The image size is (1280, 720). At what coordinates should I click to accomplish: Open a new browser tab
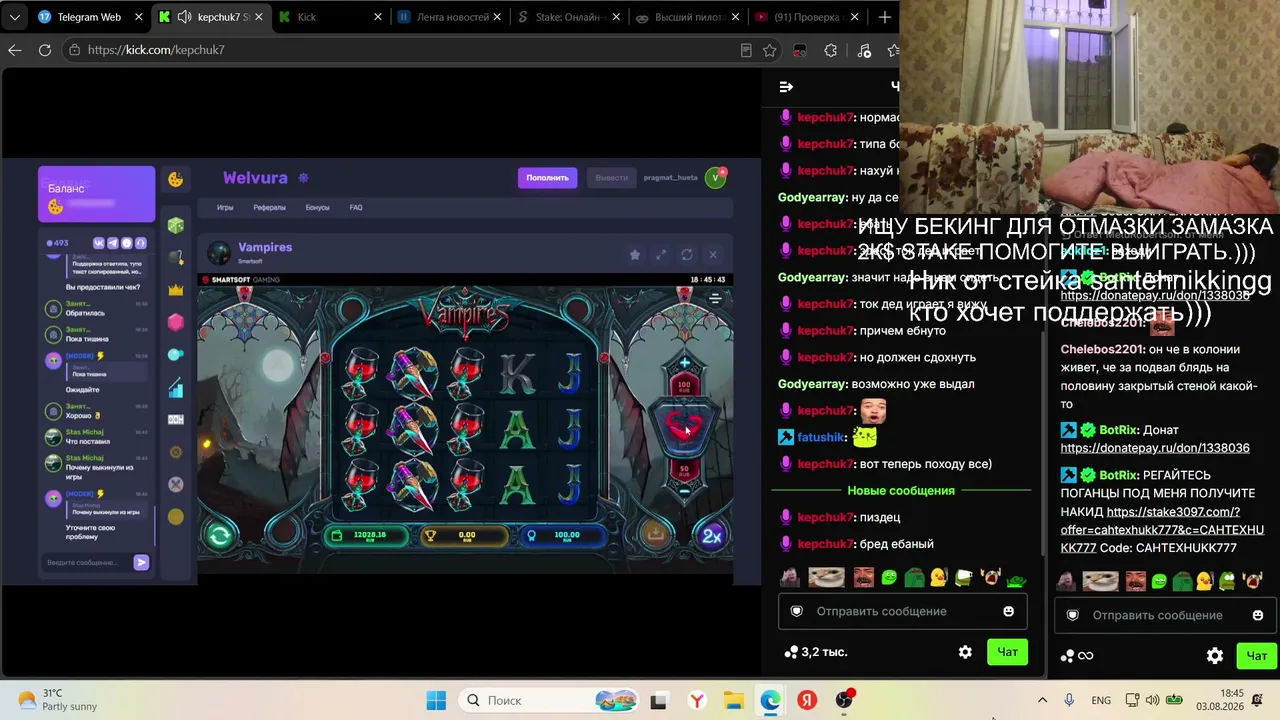coord(884,17)
